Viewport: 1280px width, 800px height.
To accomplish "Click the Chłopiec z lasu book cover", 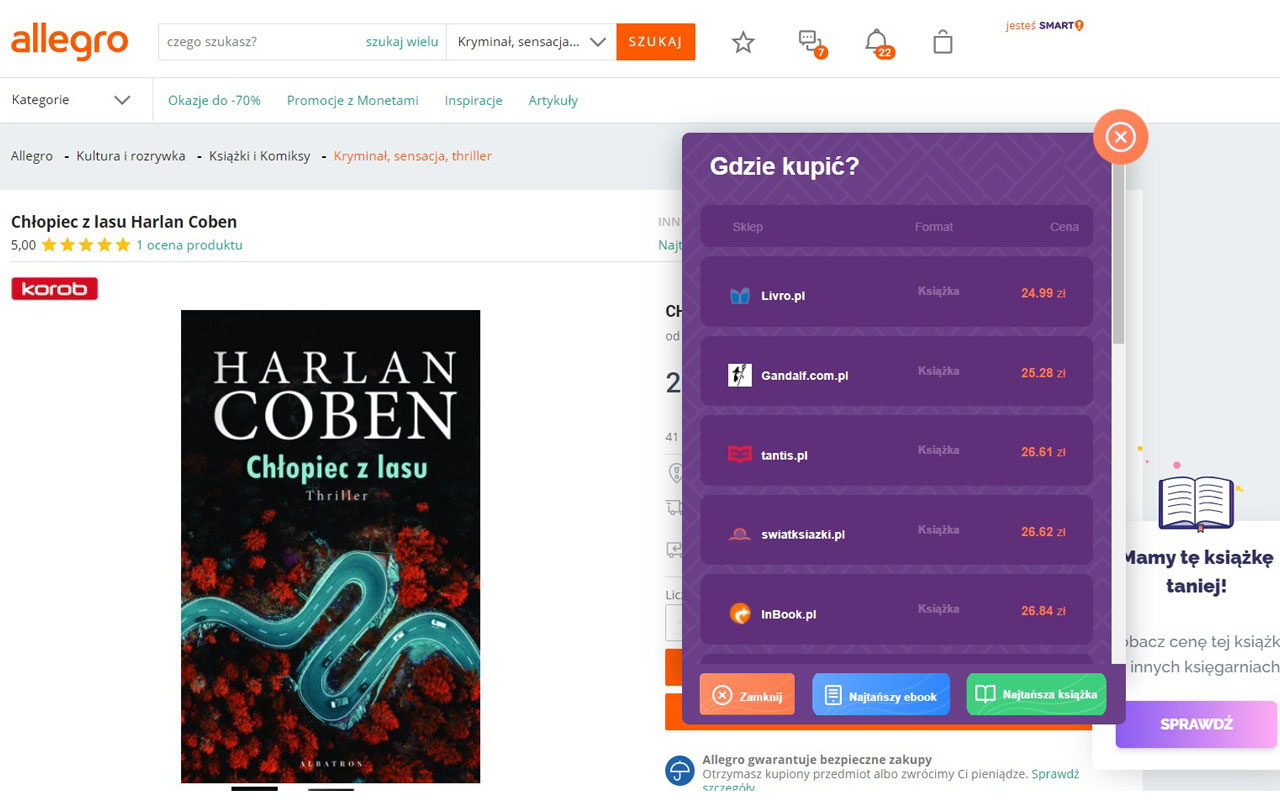I will [x=330, y=546].
